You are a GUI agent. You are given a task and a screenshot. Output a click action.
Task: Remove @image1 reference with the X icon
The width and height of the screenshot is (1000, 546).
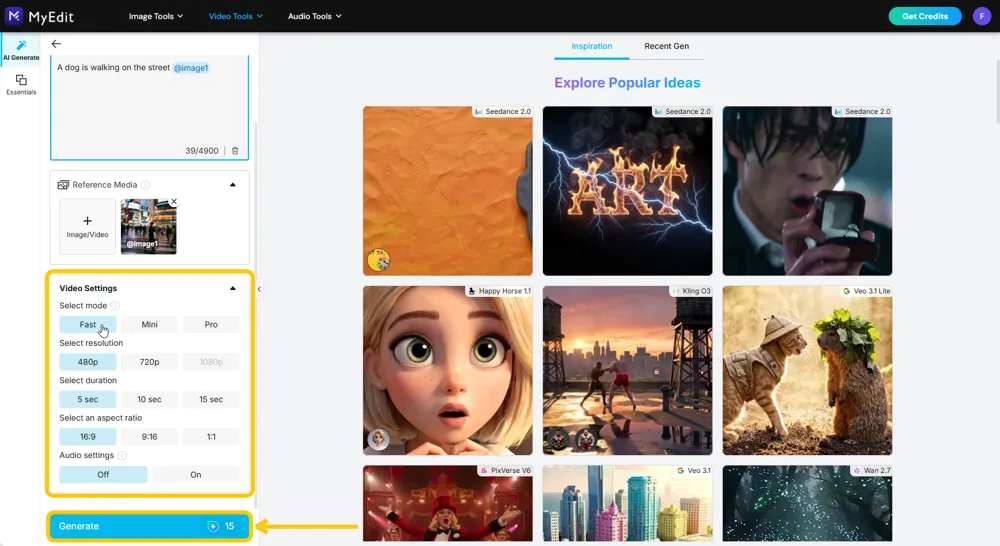pos(173,202)
